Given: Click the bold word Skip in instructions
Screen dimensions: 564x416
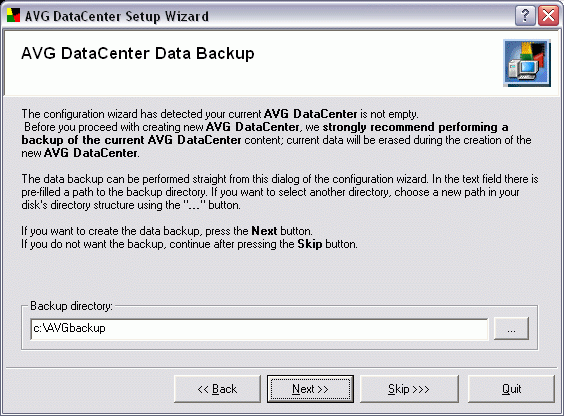Looking at the screenshot, I should [309, 244].
